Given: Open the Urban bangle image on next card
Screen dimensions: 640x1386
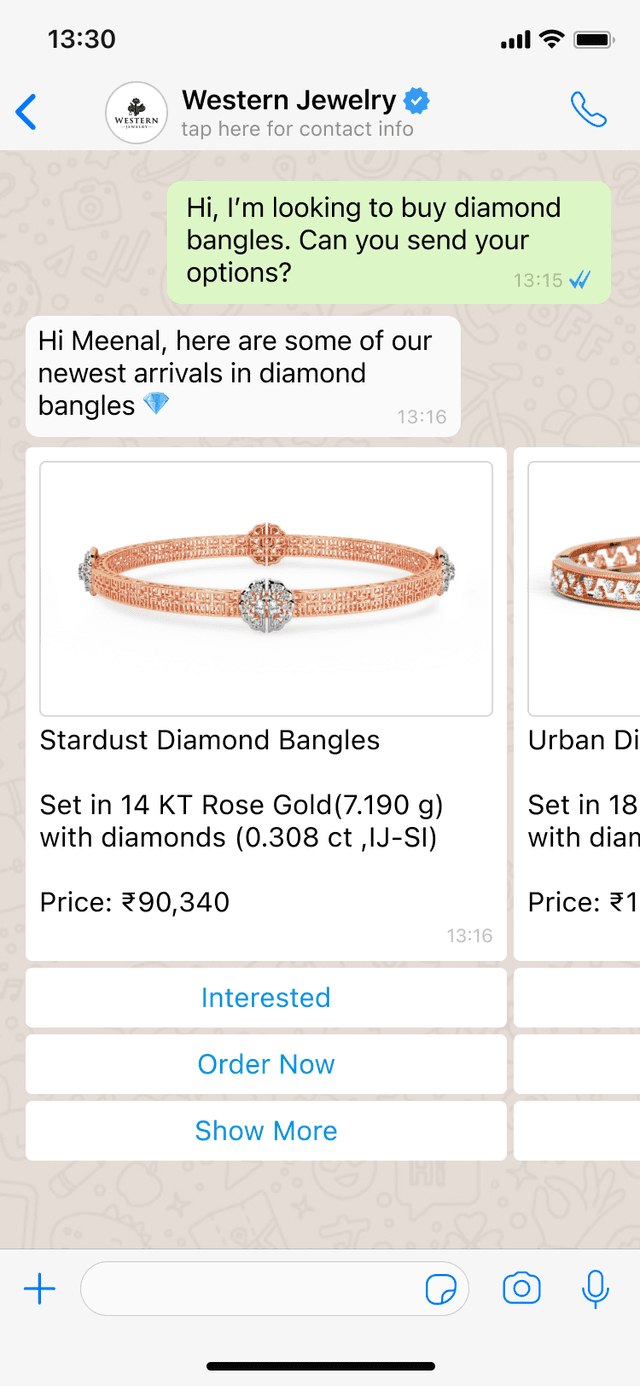Looking at the screenshot, I should point(584,588).
